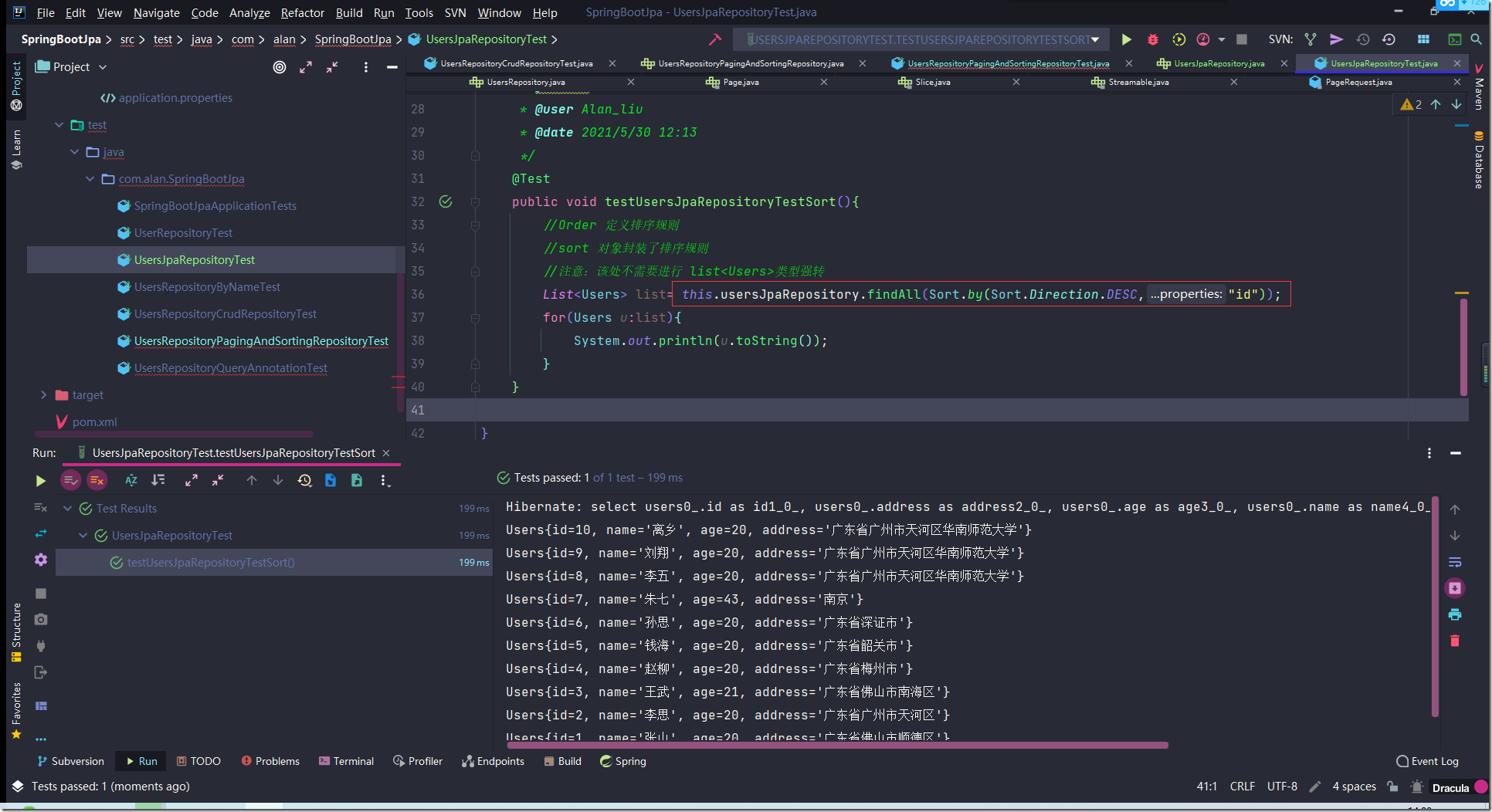Collapse All in Project panel
This screenshot has width=1492, height=812.
(x=332, y=67)
